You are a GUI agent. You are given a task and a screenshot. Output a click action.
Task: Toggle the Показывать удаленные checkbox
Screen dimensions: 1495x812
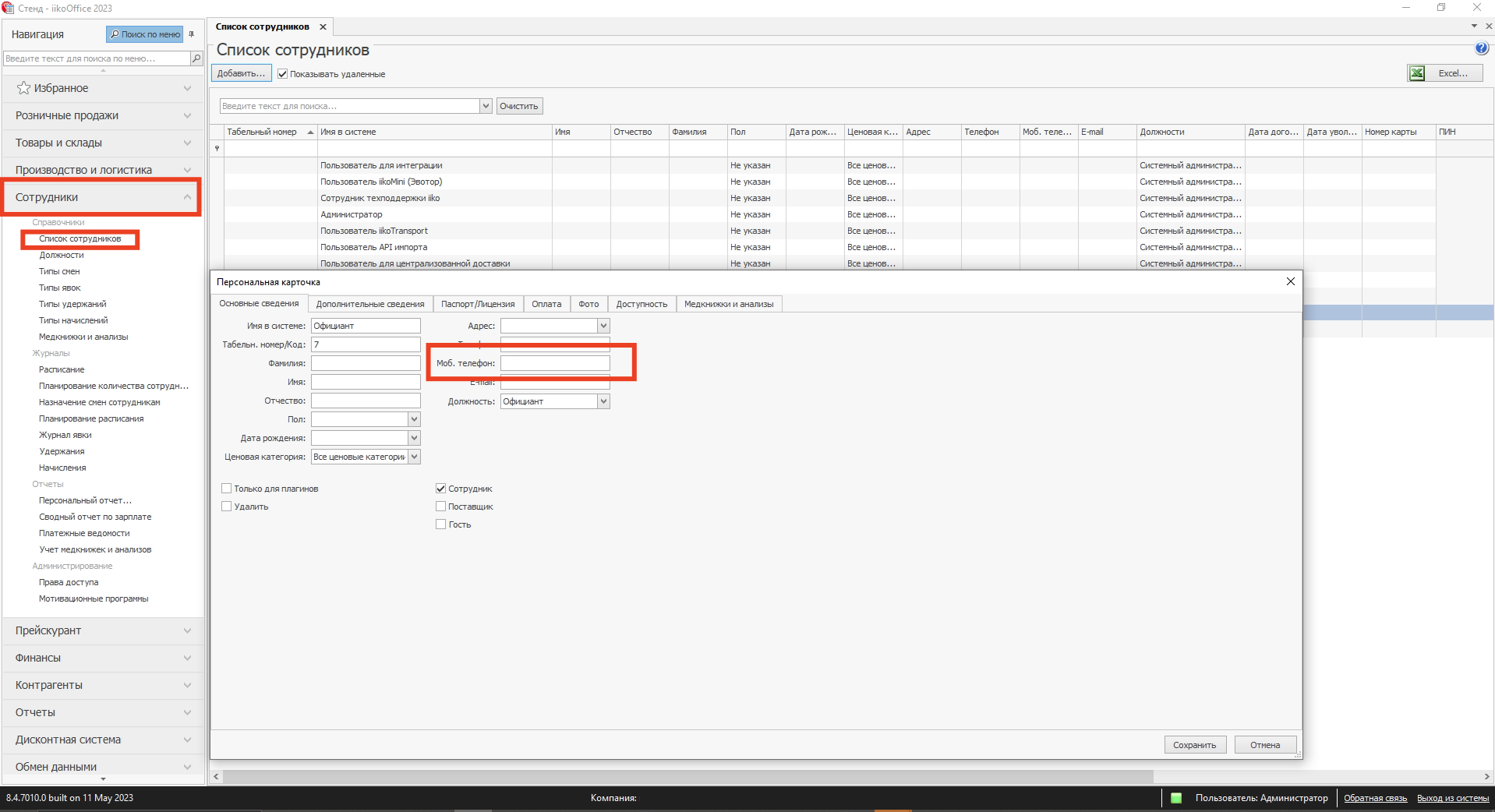coord(283,74)
